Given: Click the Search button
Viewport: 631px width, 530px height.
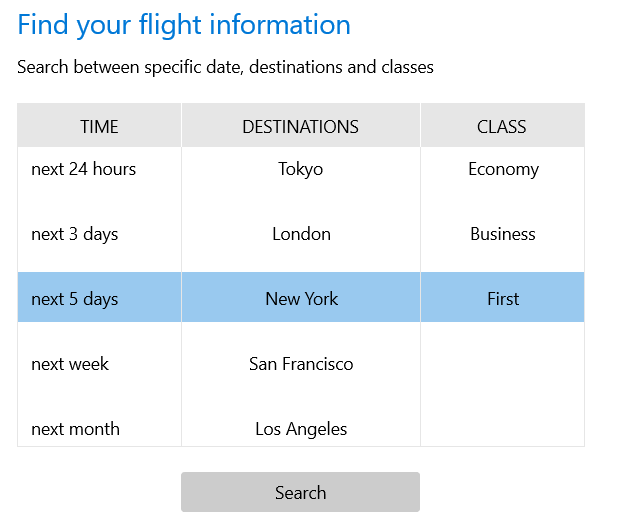Looking at the screenshot, I should tap(300, 492).
